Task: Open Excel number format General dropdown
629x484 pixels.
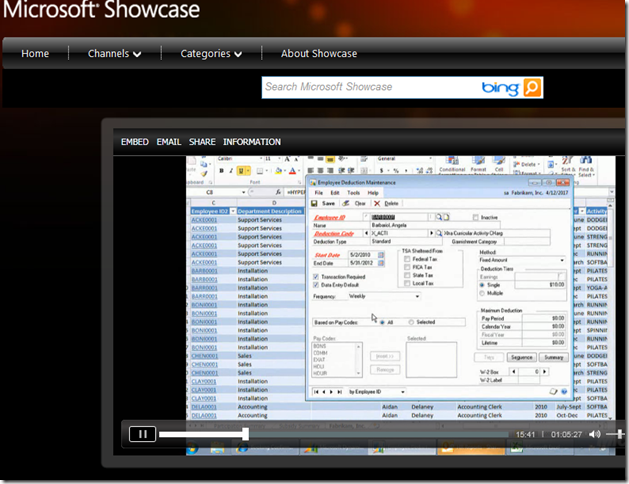Action: pyautogui.click(x=429, y=159)
